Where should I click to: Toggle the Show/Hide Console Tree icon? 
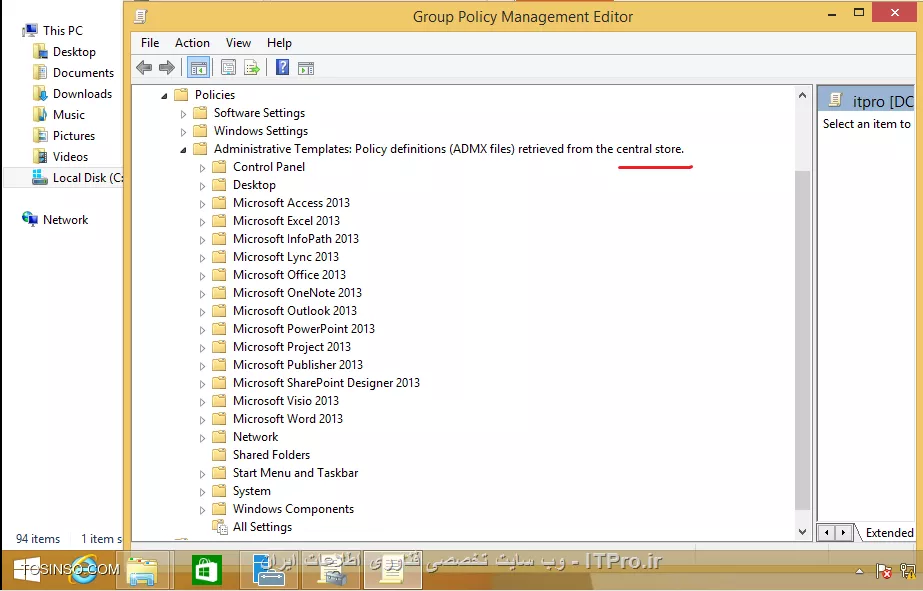199,68
